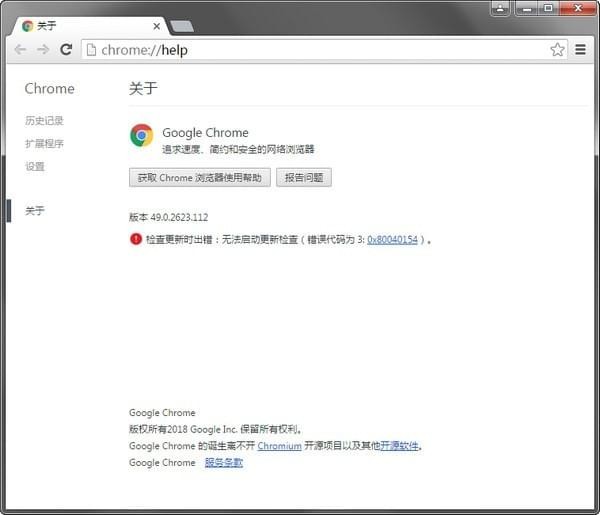Image resolution: width=600 pixels, height=515 pixels.
Task: Click the Google Chrome logo
Action: tap(142, 135)
